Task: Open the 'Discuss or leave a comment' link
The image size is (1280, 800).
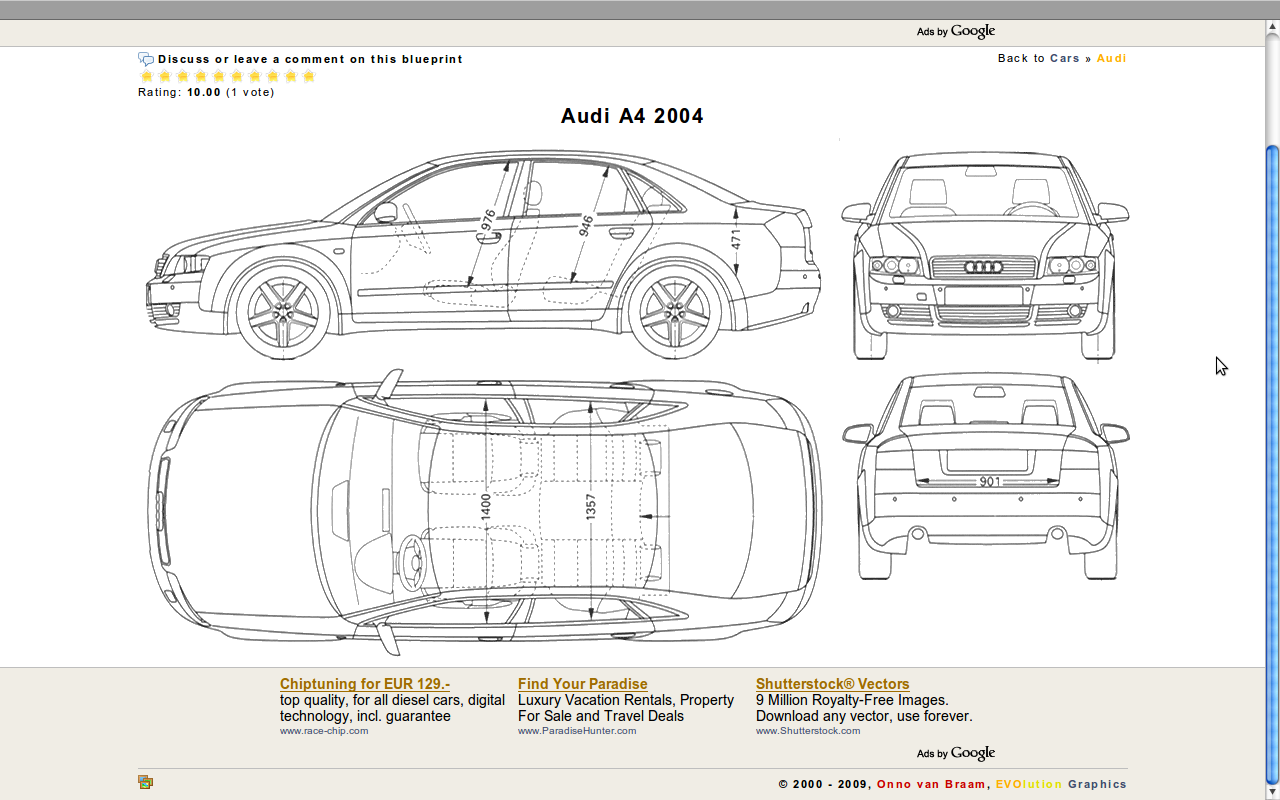Action: (310, 59)
